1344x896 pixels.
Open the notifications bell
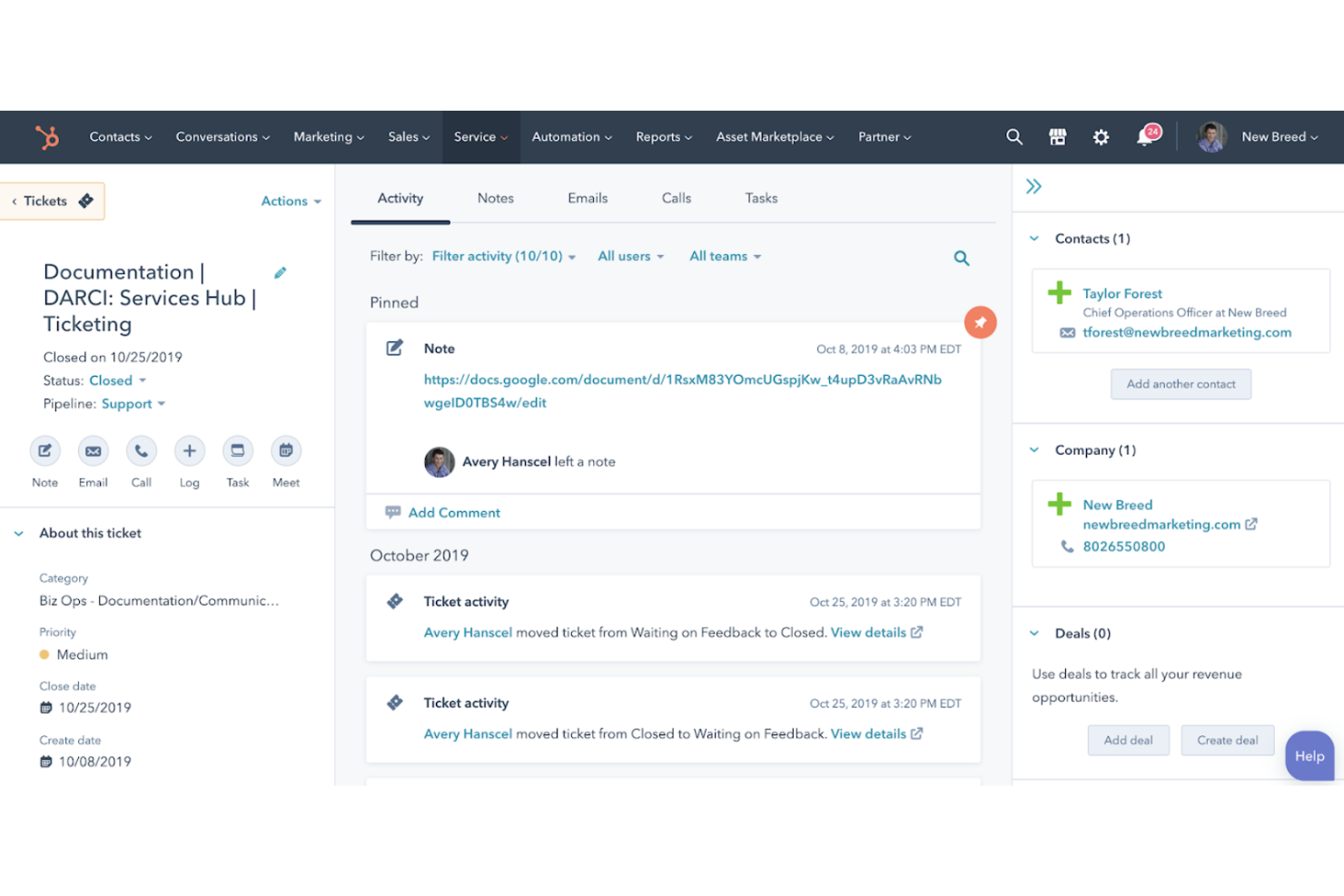1145,137
